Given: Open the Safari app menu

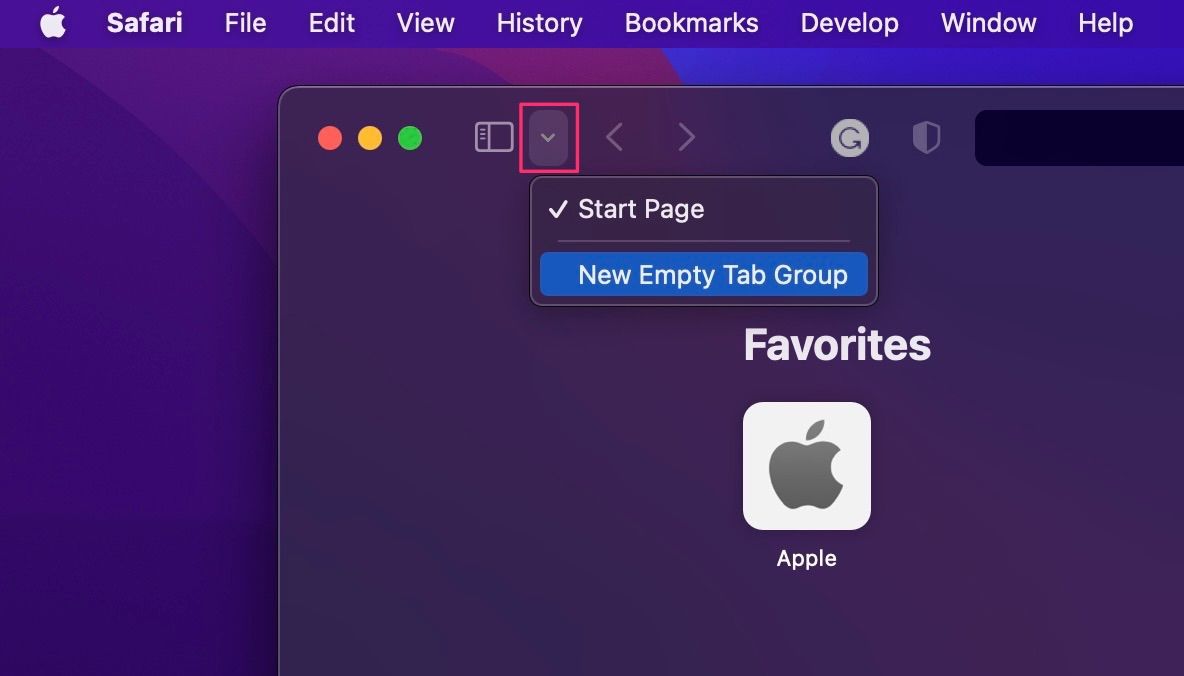Looking at the screenshot, I should (x=144, y=23).
